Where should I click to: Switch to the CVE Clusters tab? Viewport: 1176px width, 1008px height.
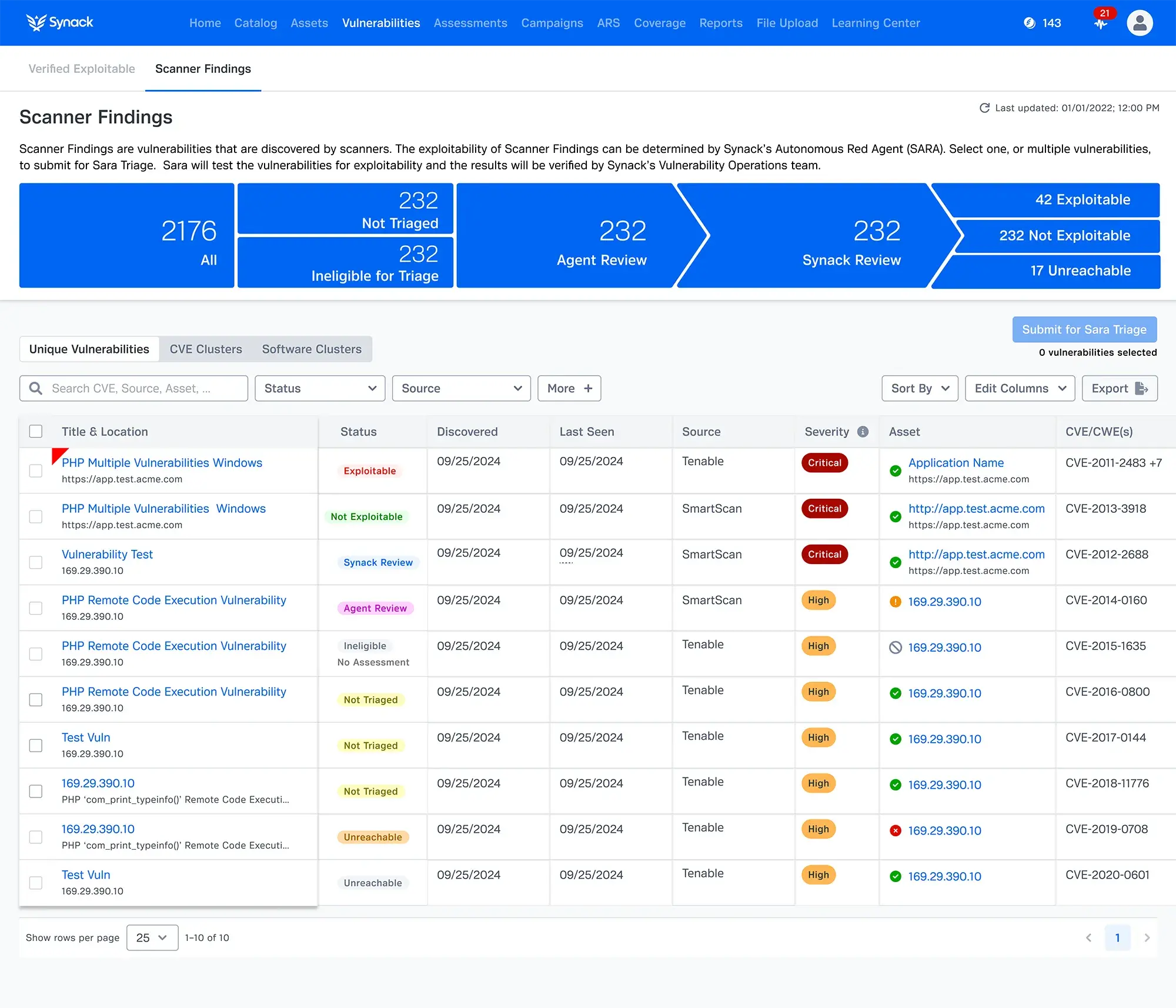coord(205,349)
